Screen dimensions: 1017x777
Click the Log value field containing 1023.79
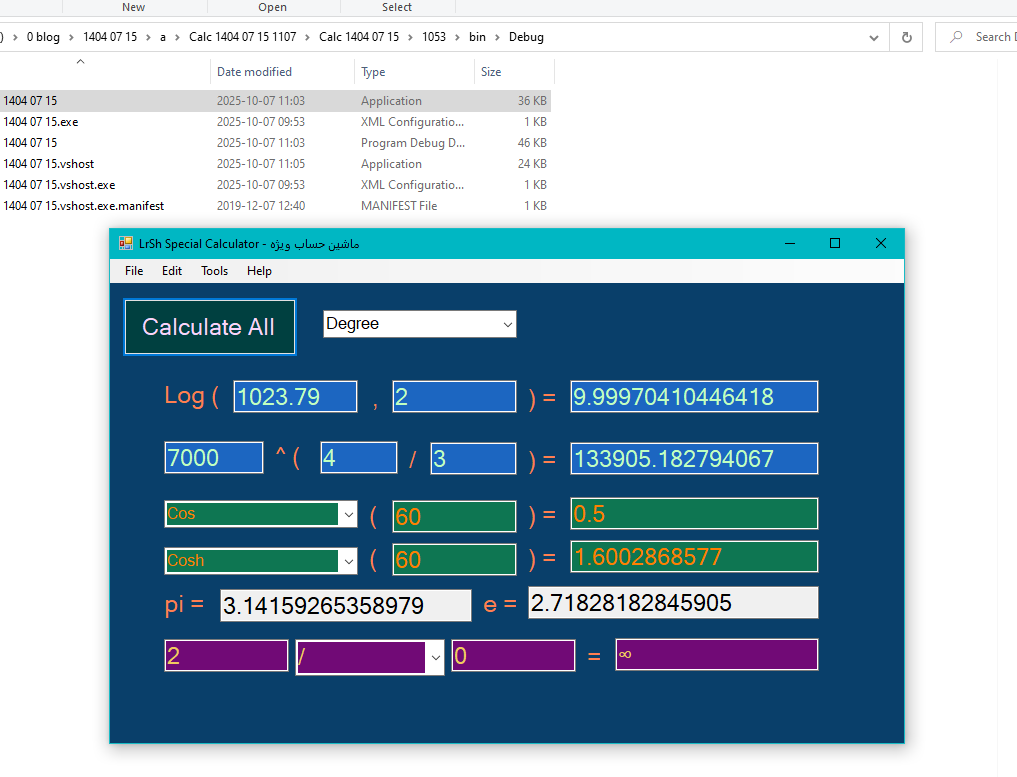(295, 397)
